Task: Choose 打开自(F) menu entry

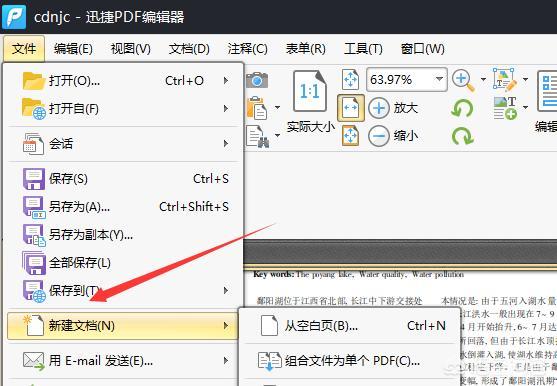Action: [123, 108]
